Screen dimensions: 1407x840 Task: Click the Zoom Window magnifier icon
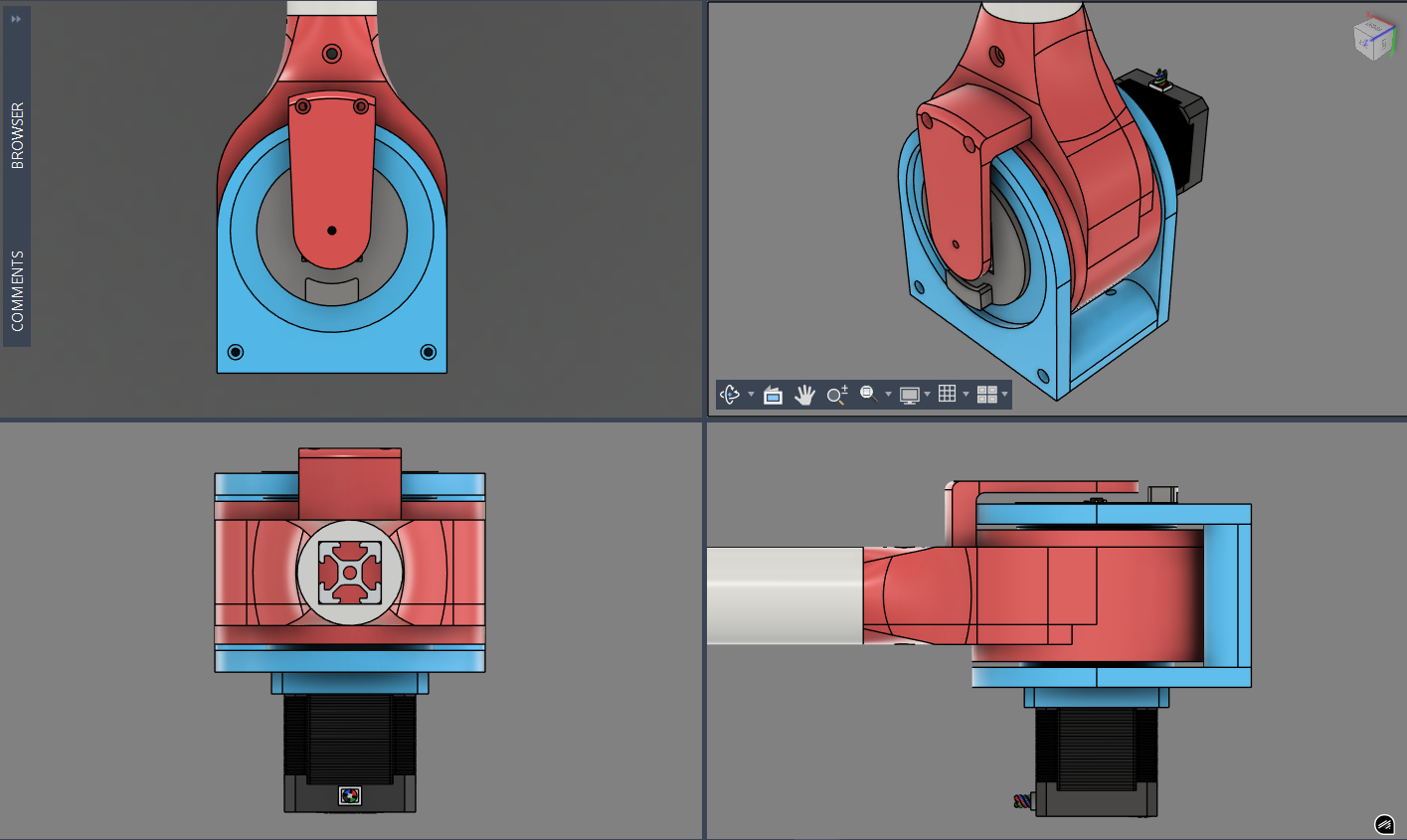tap(868, 394)
